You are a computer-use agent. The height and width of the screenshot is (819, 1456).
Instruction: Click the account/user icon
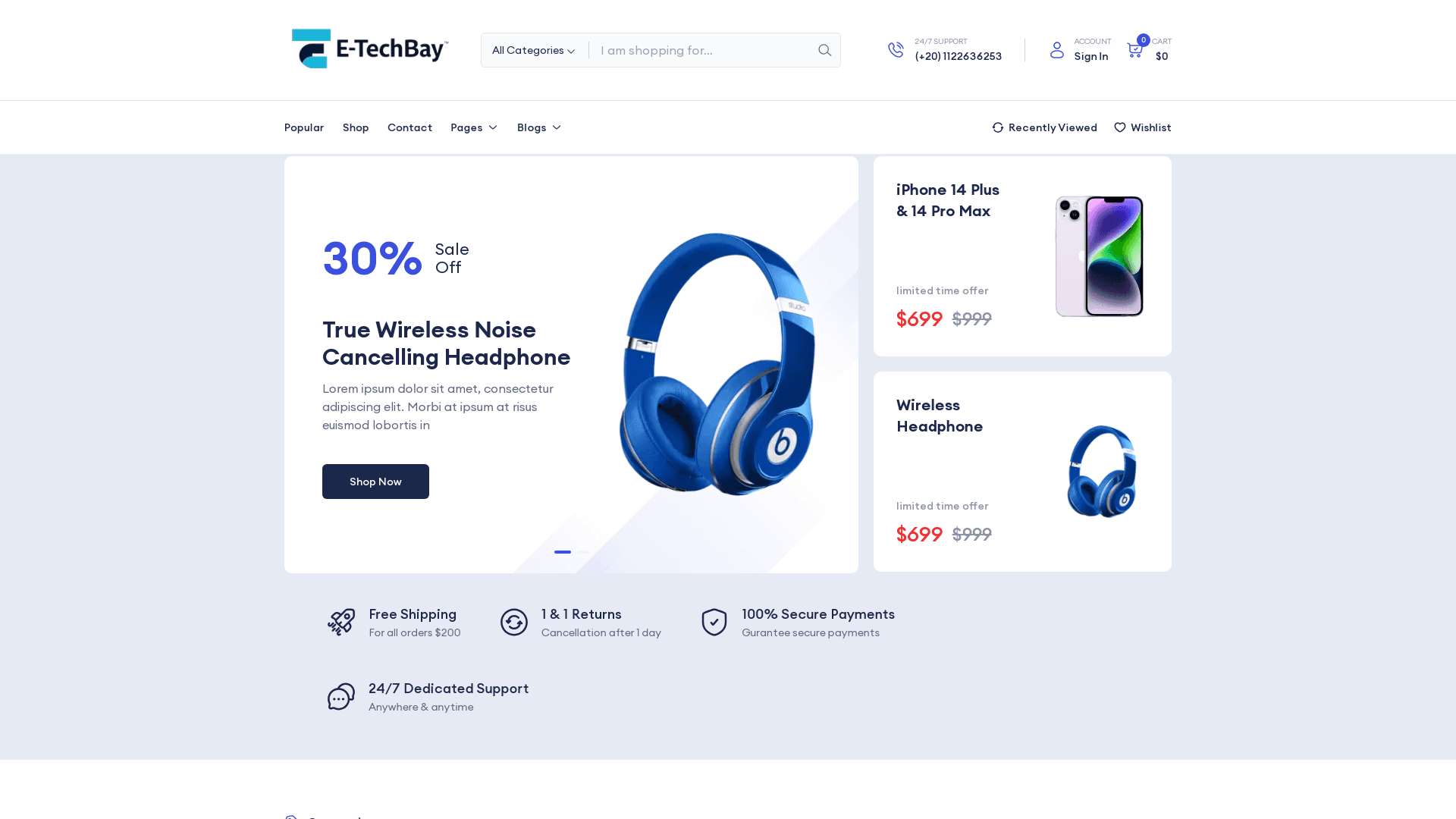click(1057, 50)
